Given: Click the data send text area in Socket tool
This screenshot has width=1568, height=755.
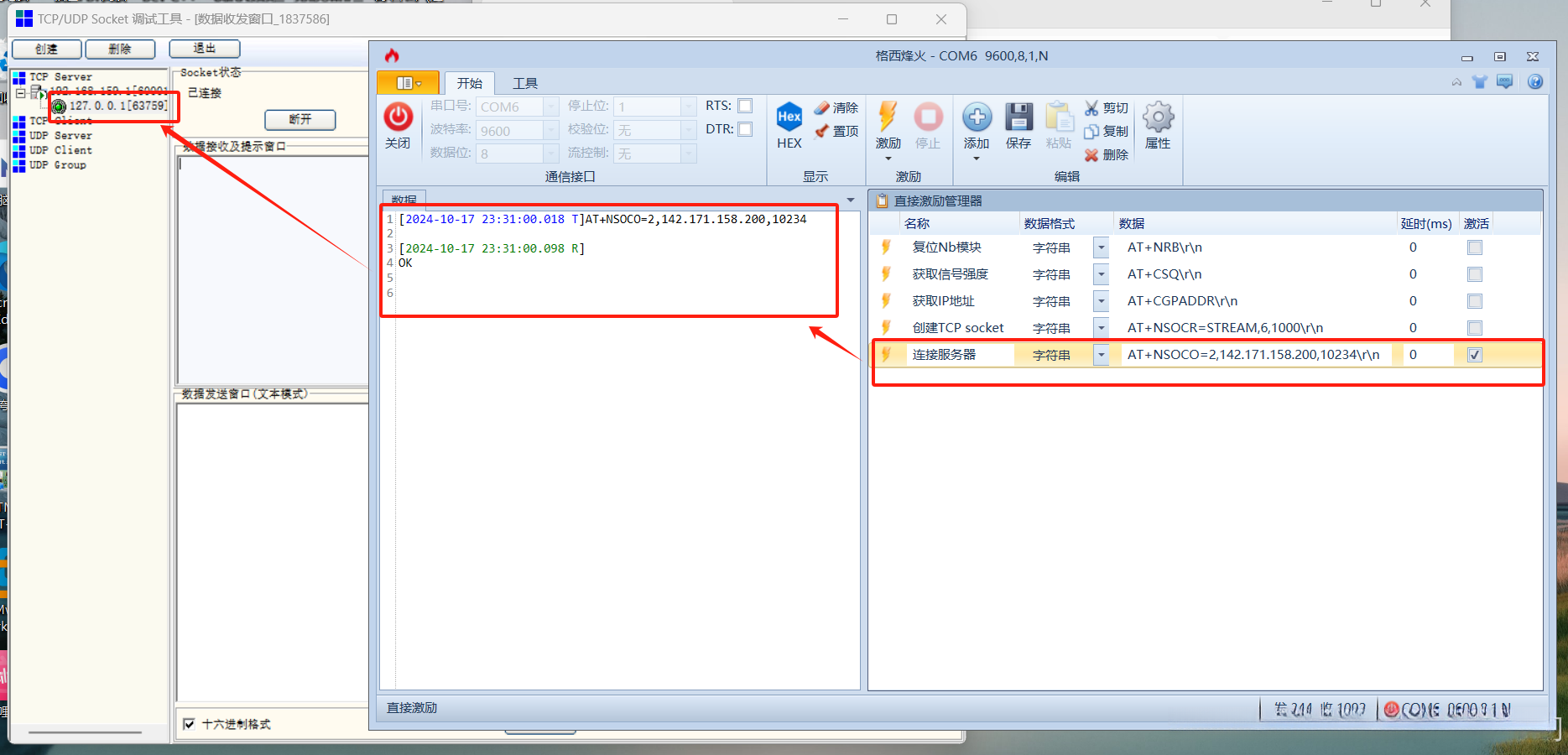Looking at the screenshot, I should [x=273, y=552].
